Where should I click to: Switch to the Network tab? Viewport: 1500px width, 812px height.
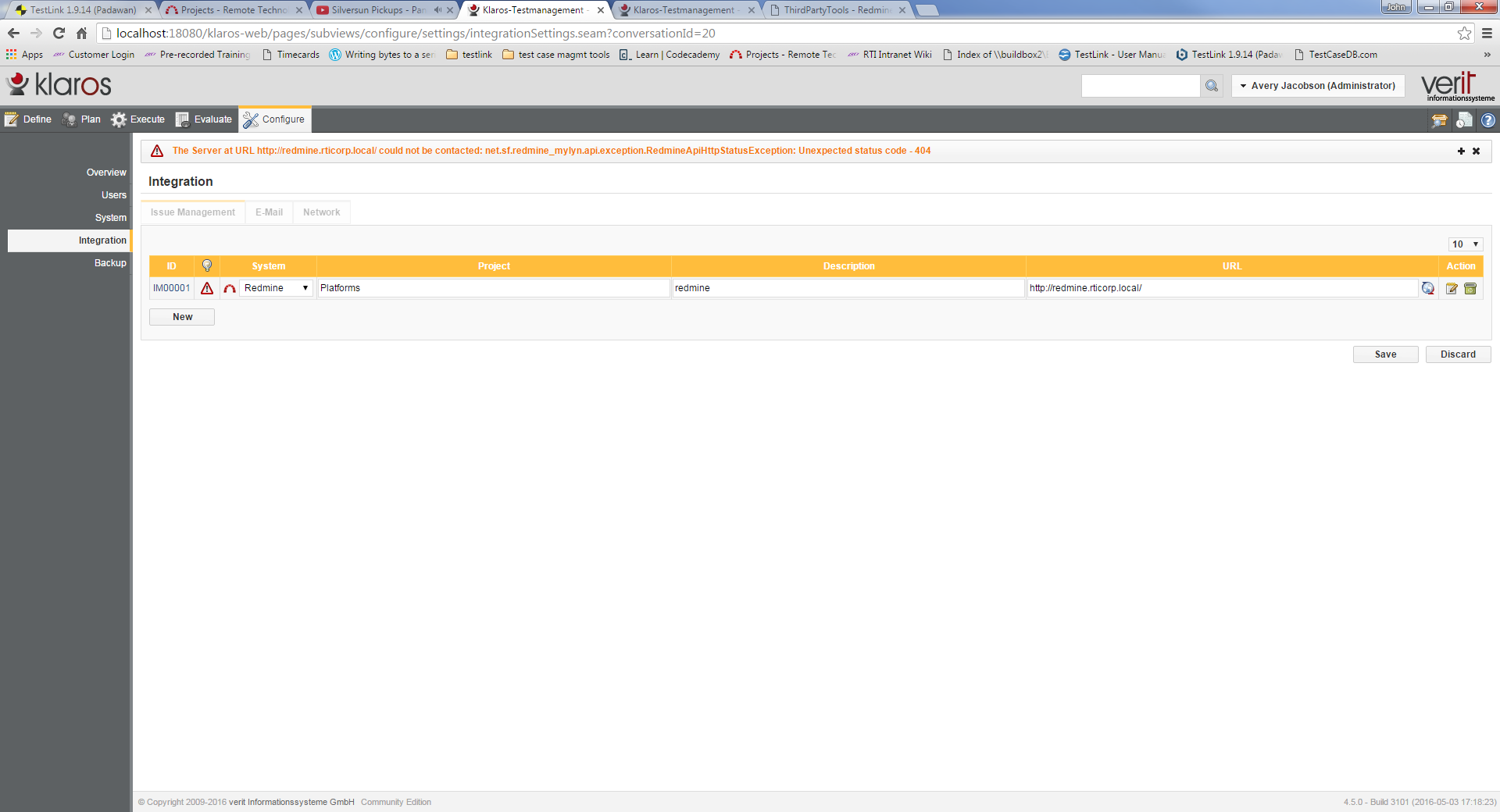coord(321,212)
